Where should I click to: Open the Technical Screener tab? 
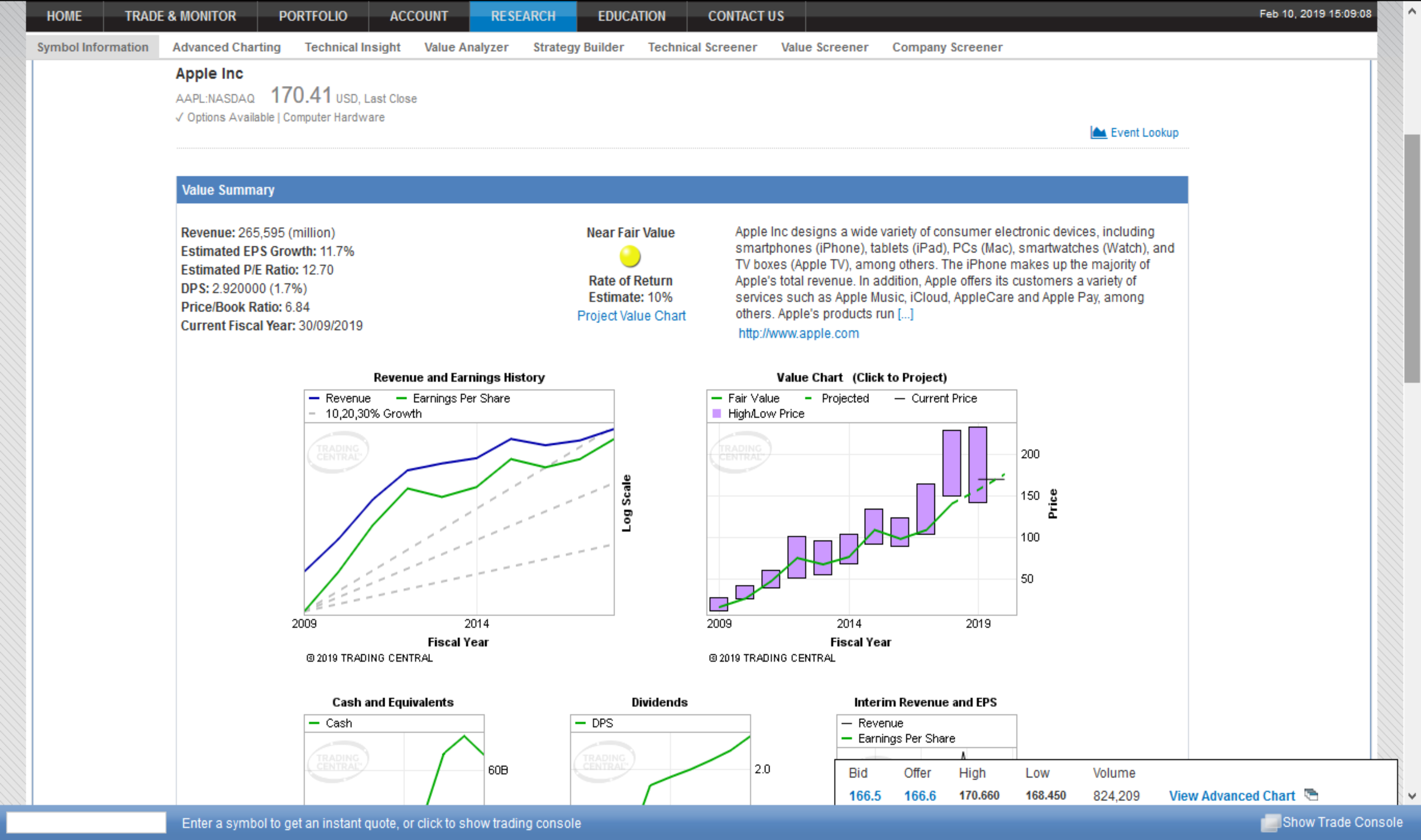point(702,47)
